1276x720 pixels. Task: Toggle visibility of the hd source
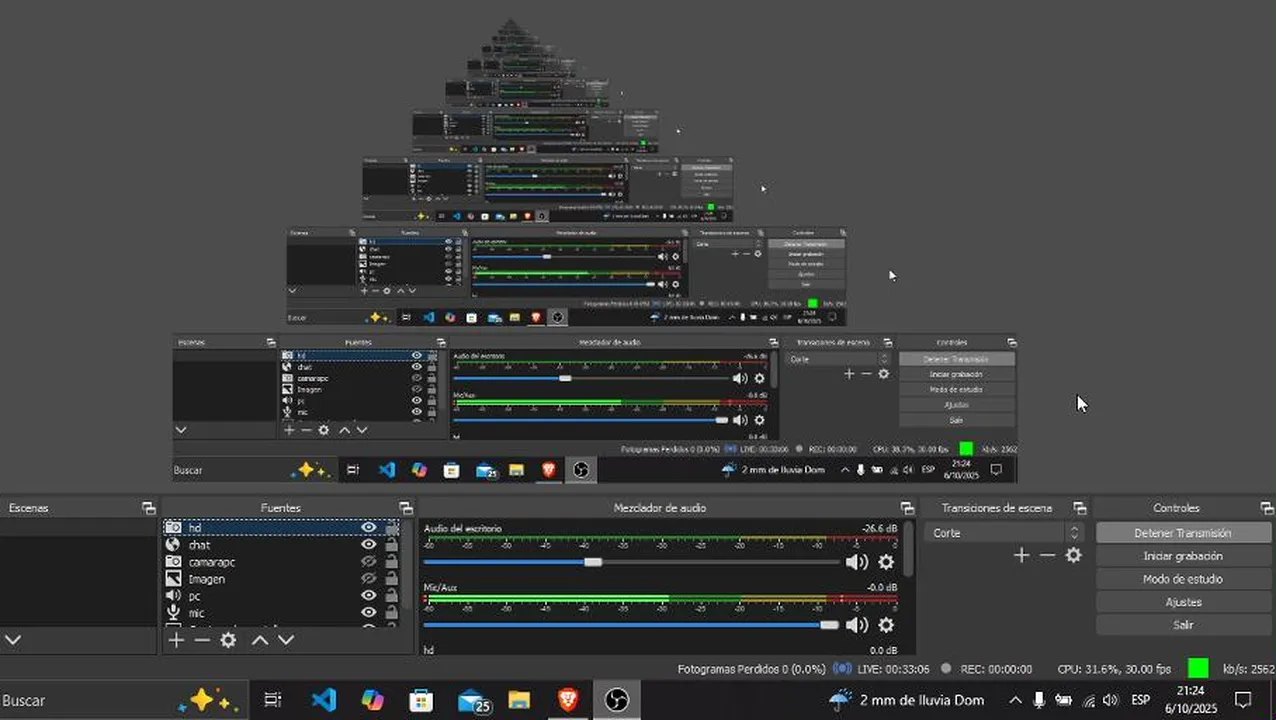tap(369, 527)
